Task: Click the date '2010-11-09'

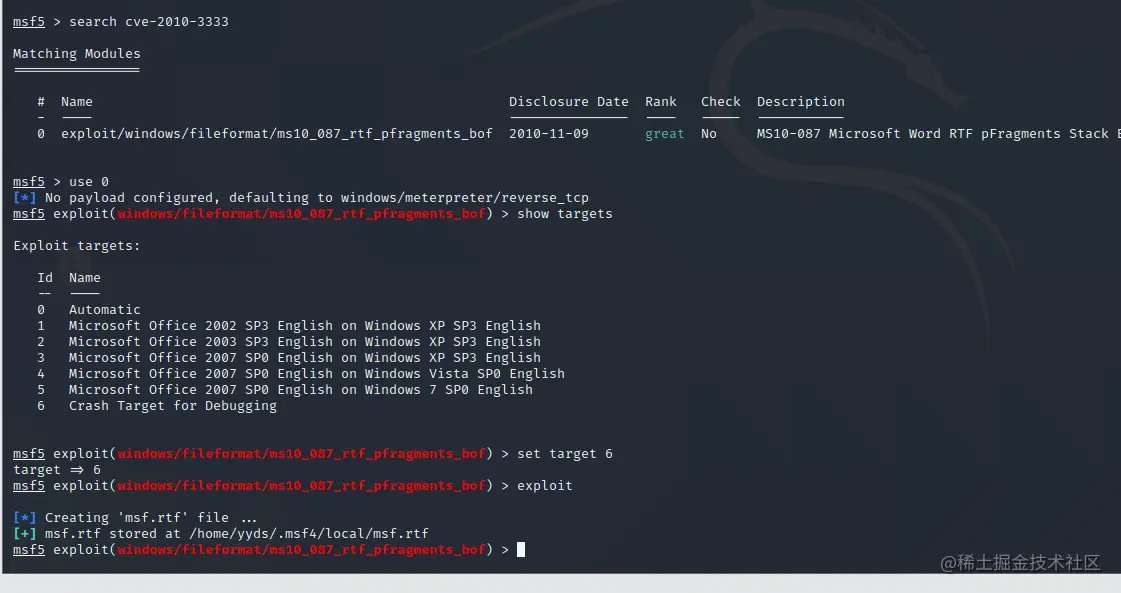Action: (548, 134)
